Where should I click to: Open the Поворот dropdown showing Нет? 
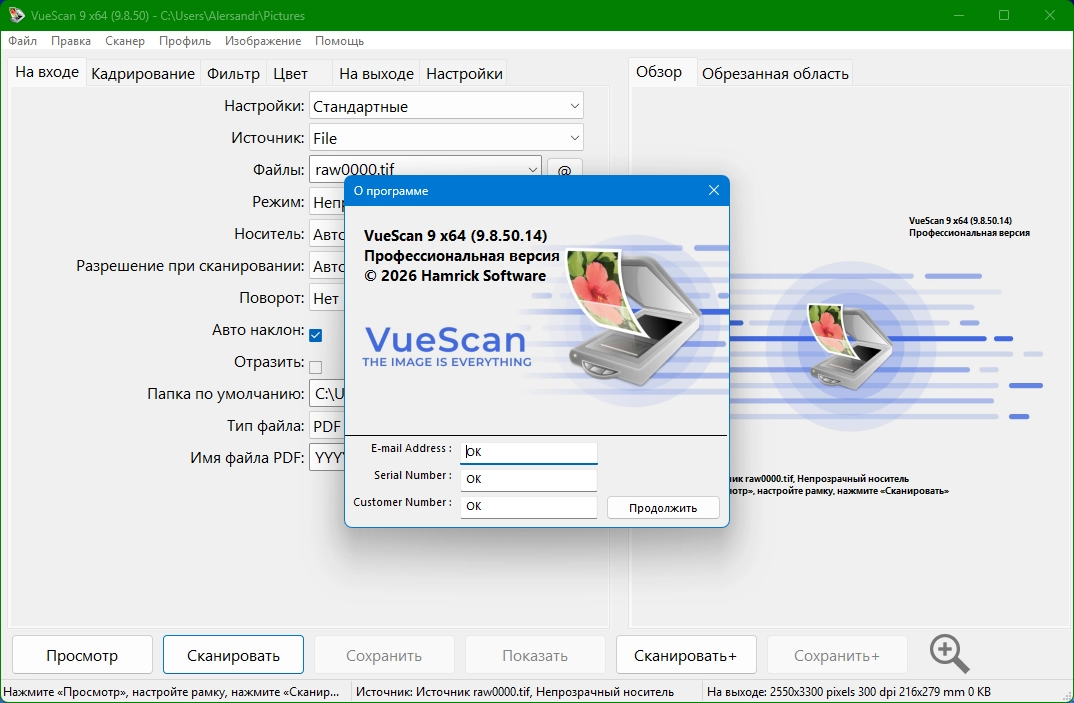tap(327, 298)
